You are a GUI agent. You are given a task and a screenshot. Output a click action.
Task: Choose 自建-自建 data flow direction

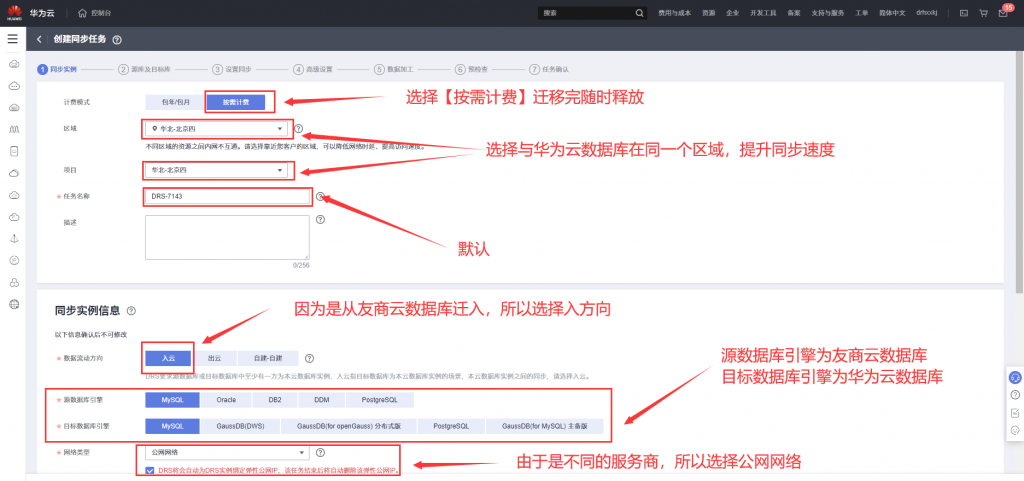[268, 358]
